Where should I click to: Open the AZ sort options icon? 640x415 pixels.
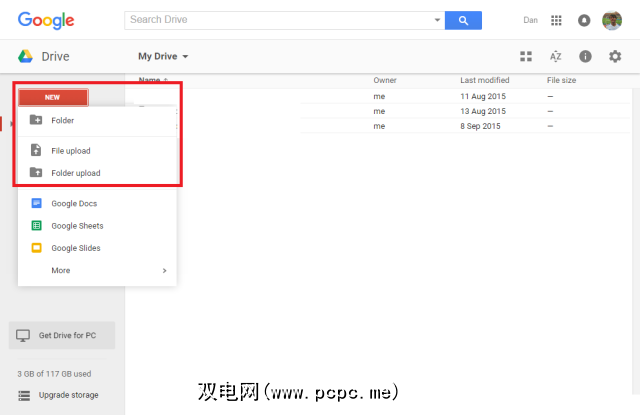pyautogui.click(x=556, y=56)
